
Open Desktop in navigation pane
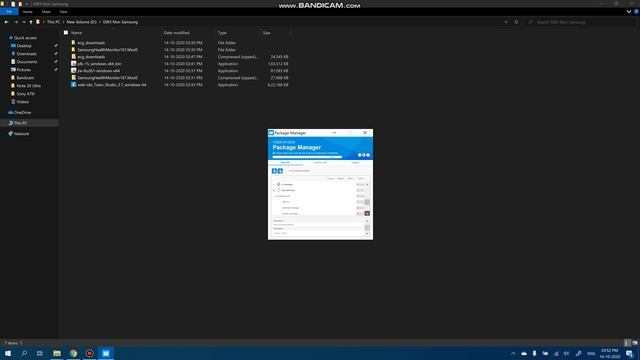point(24,46)
